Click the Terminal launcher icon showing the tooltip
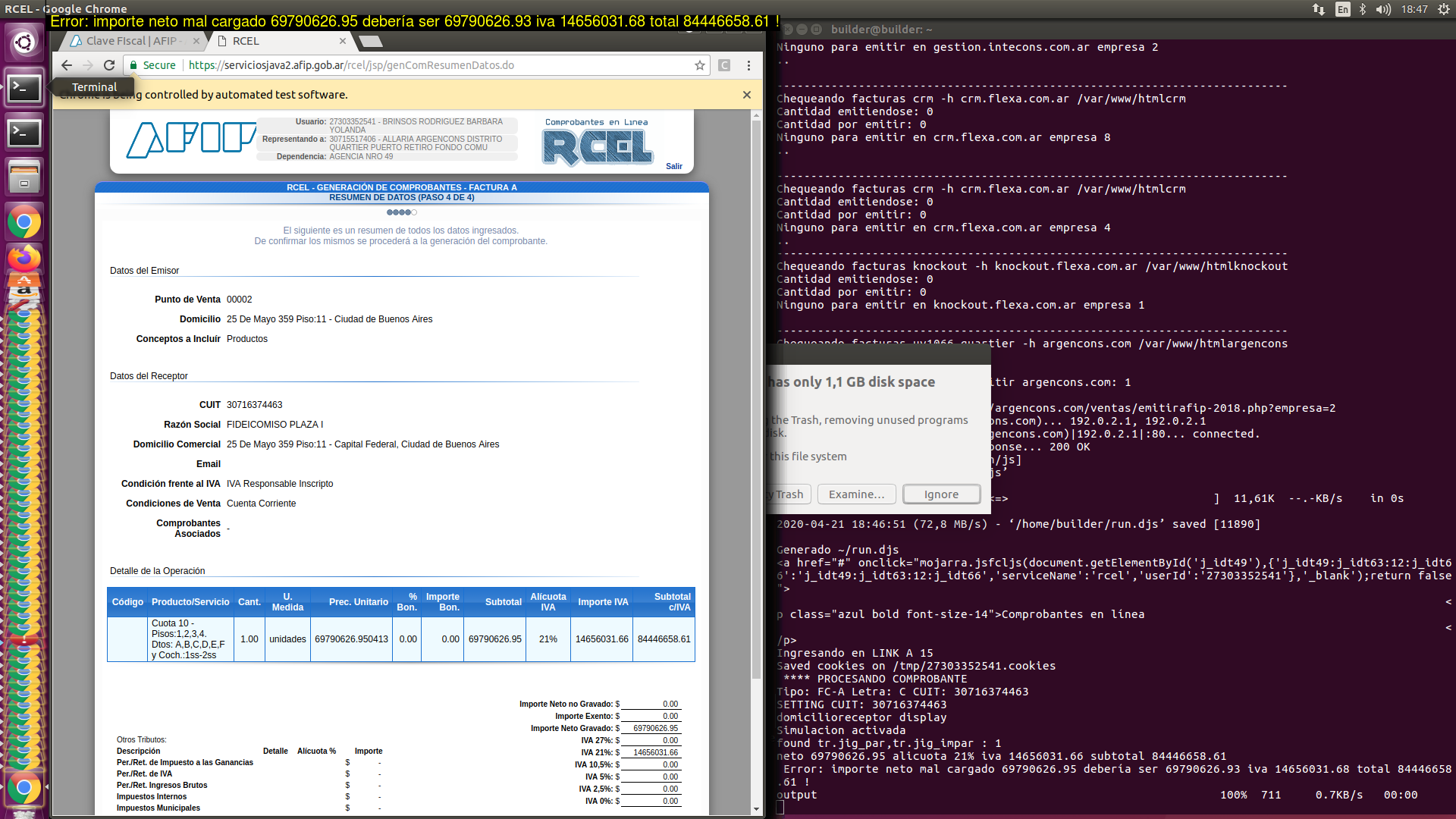The image size is (1456, 819). coord(24,88)
